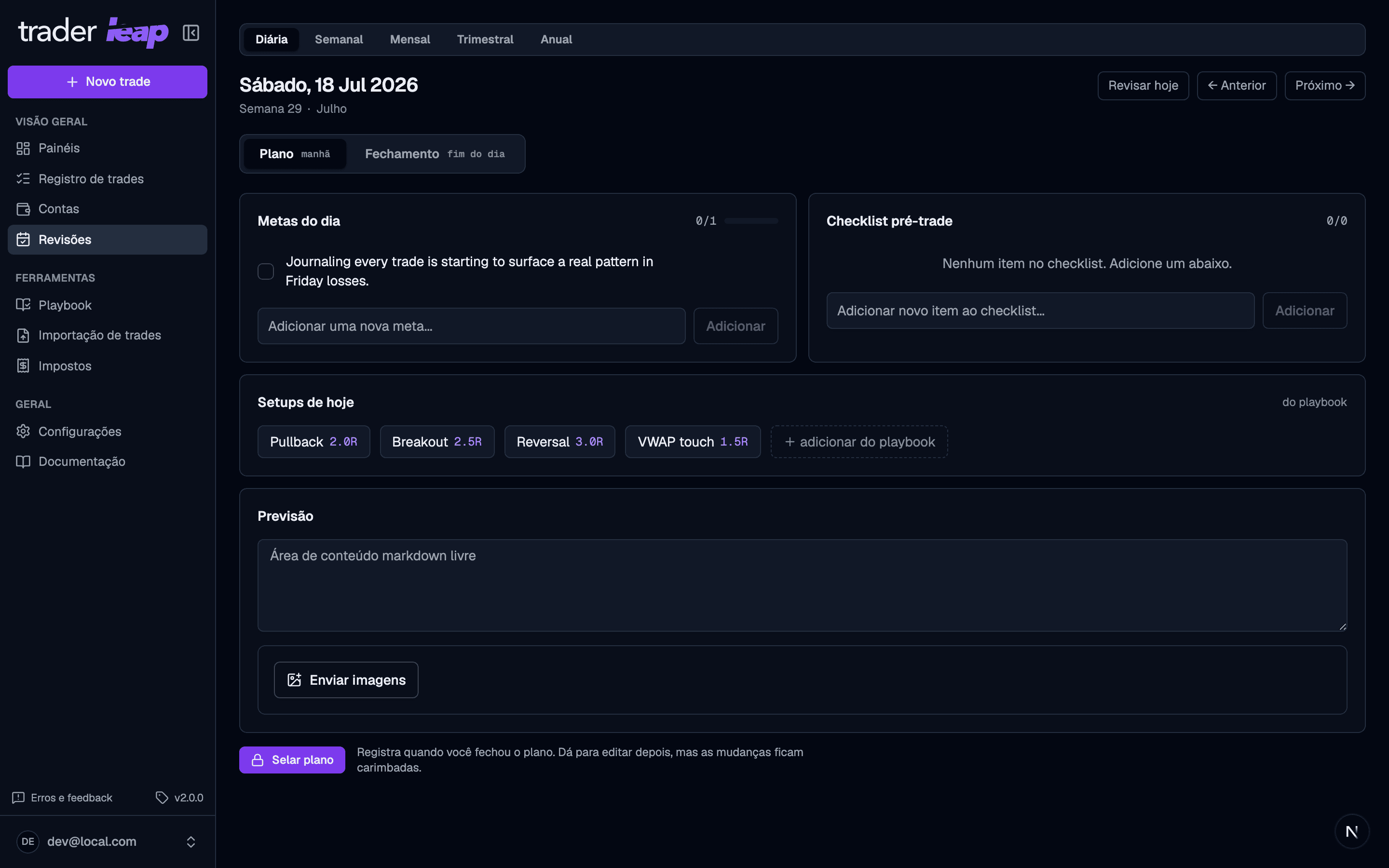Open Erros e feedback link
Screen dimensions: 1389x868
[x=62, y=798]
